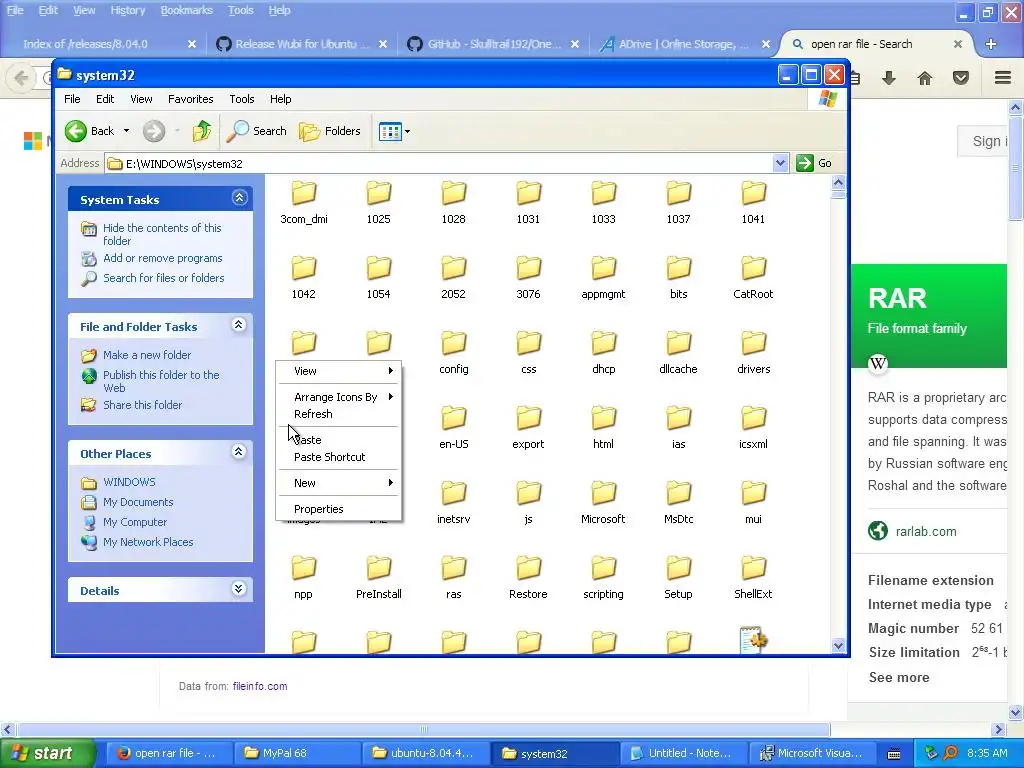Select the 1033 folder icon
1024x768 pixels.
coord(603,194)
